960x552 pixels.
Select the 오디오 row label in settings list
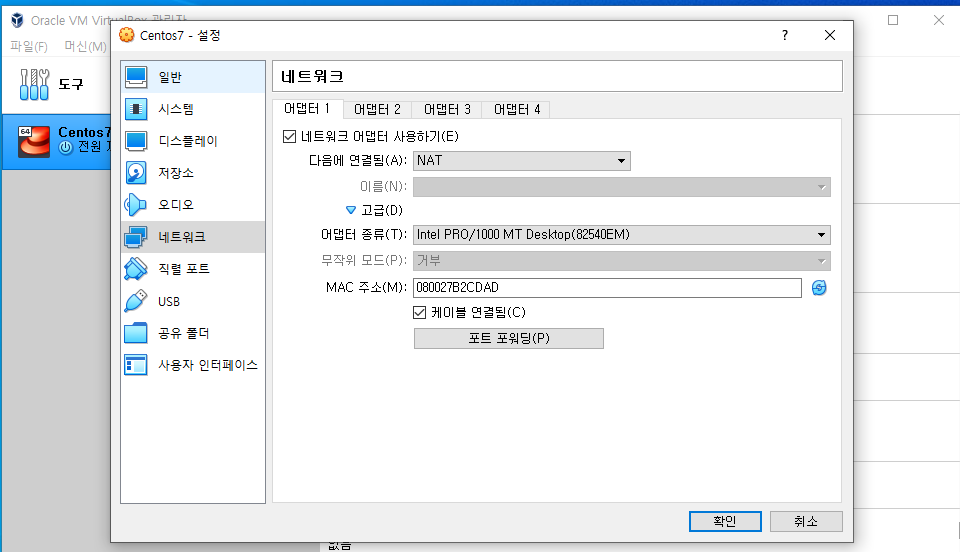[176, 204]
